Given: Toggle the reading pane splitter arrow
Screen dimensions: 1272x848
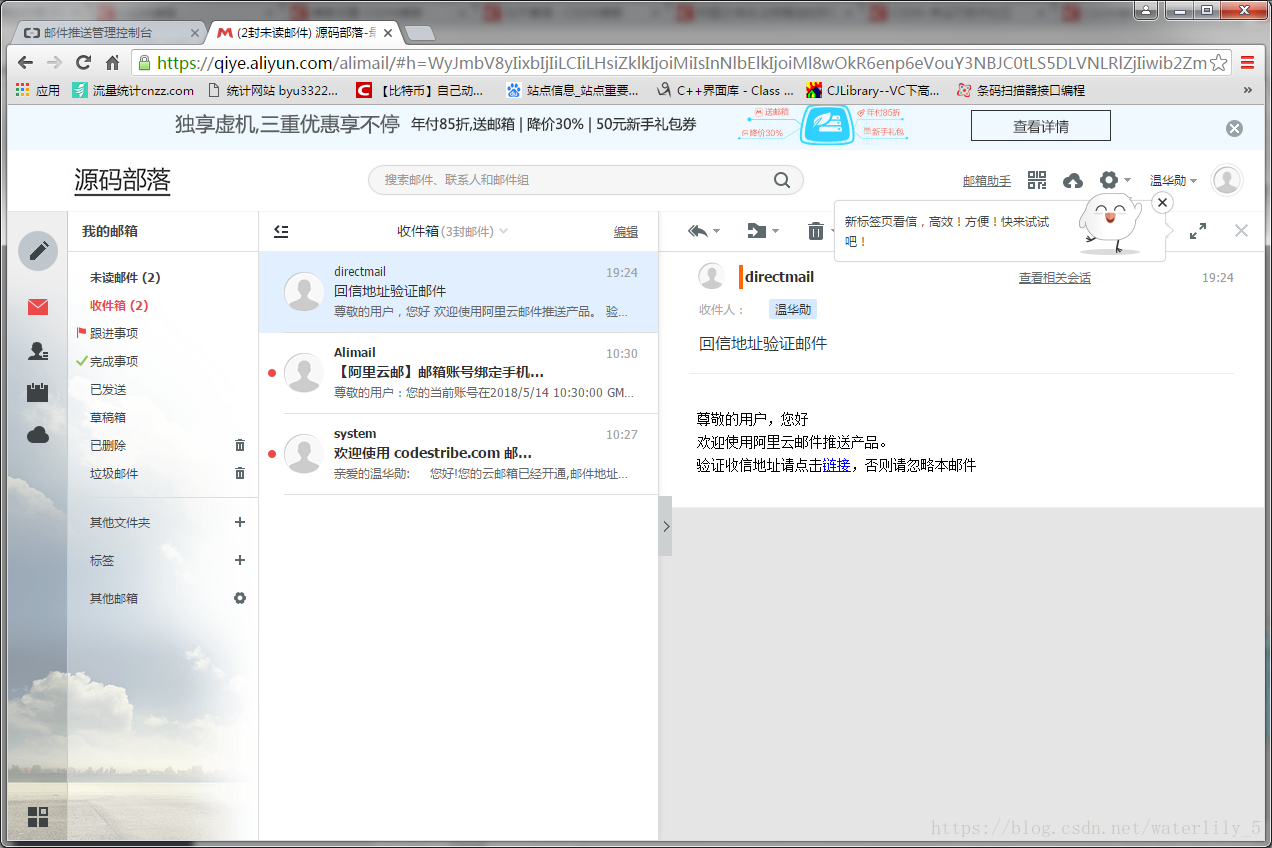Looking at the screenshot, I should pos(666,526).
